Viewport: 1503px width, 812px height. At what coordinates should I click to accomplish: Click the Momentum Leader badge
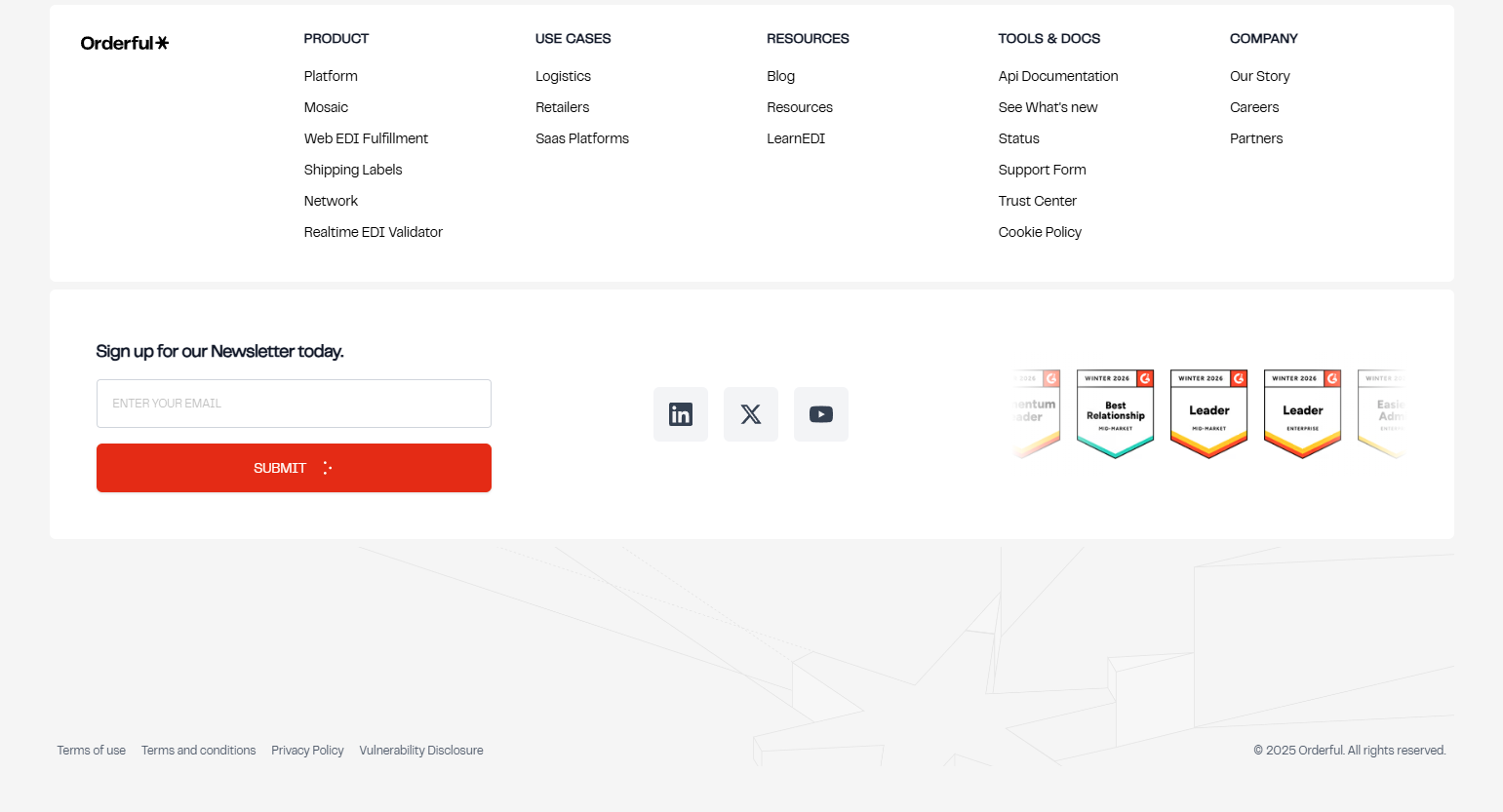click(1034, 413)
